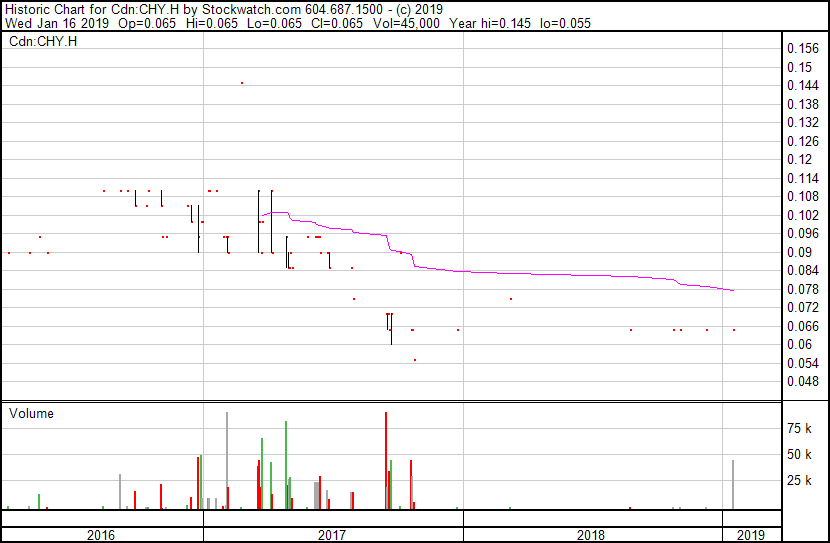Click the tallest red volume bar
Image resolution: width=830 pixels, height=543 pixels.
point(385,460)
